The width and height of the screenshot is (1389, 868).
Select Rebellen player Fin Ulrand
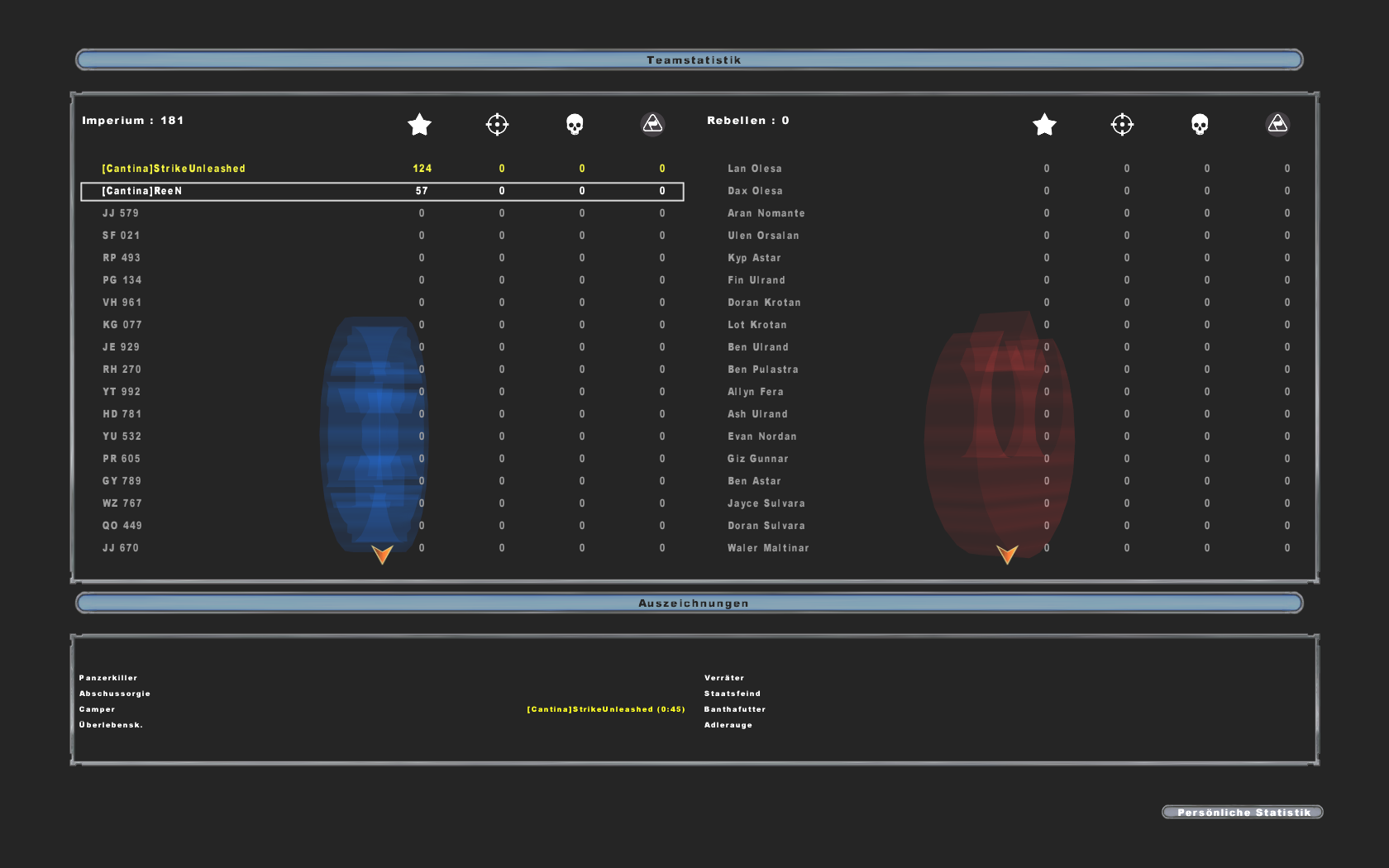coord(757,280)
